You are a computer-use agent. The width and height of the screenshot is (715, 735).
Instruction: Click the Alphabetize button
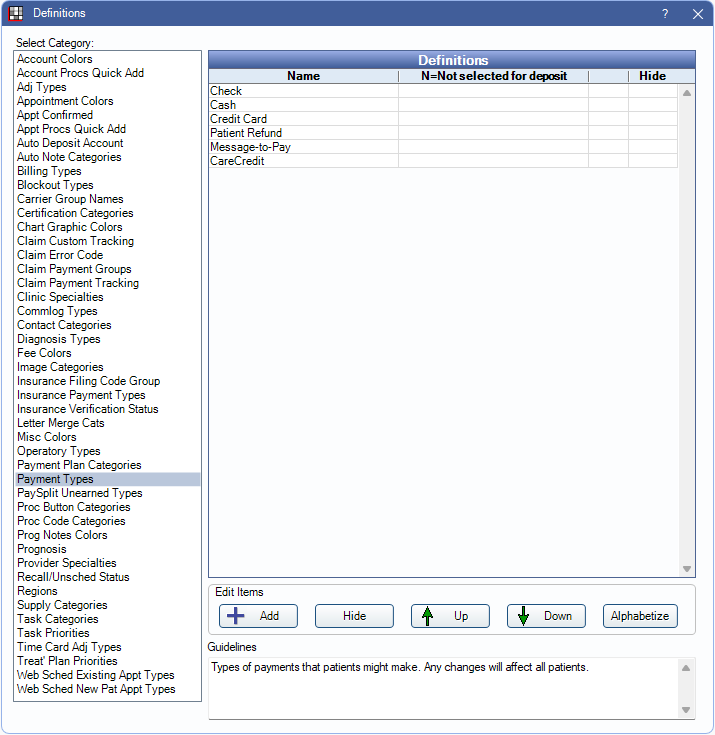tap(640, 616)
